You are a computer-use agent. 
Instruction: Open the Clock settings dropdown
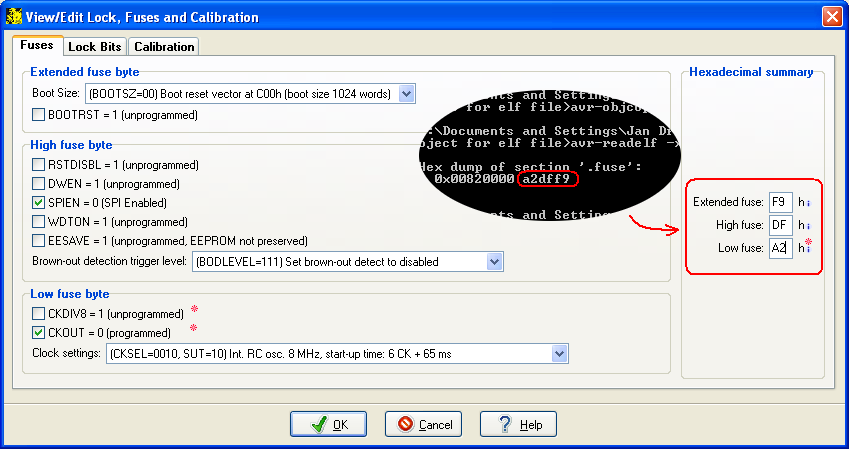pos(559,354)
